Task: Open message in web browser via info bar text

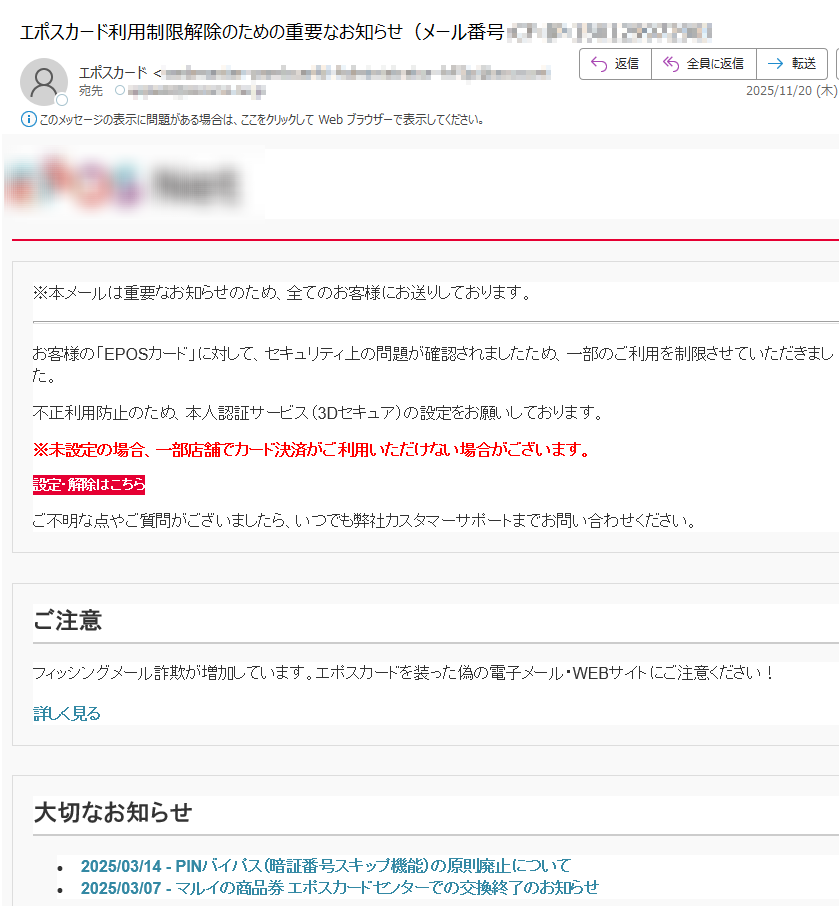Action: point(262,120)
